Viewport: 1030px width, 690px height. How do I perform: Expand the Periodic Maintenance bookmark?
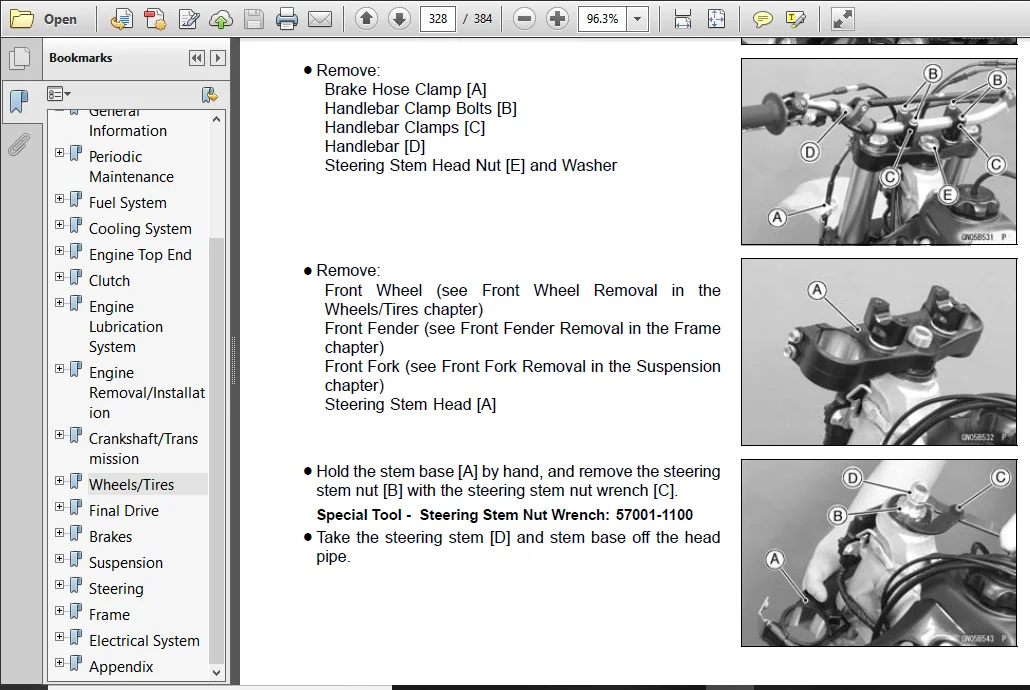coord(59,152)
